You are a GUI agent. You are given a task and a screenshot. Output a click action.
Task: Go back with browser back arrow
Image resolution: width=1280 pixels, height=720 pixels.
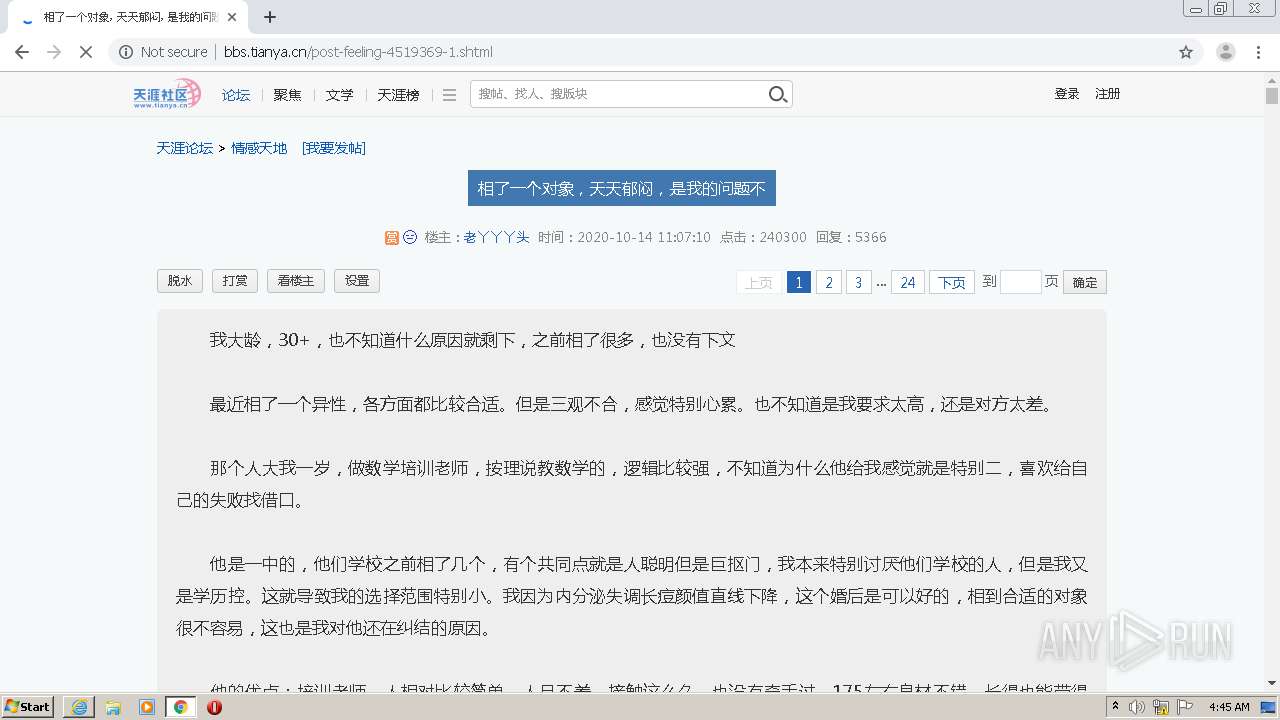click(22, 52)
